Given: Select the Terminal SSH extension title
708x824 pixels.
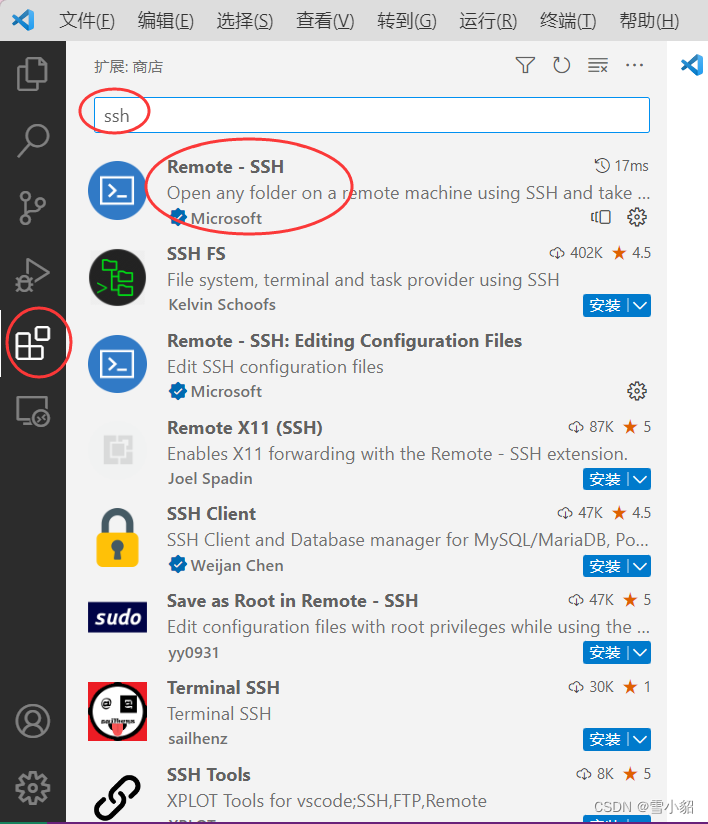Looking at the screenshot, I should pyautogui.click(x=223, y=687).
